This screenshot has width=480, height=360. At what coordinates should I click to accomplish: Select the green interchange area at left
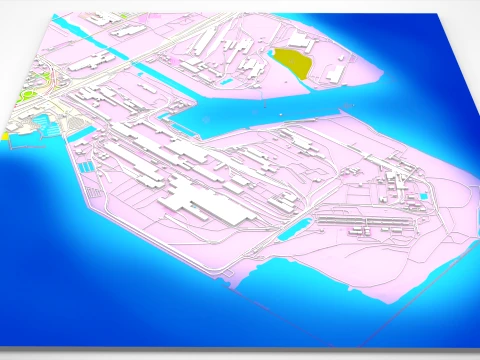click(27, 97)
